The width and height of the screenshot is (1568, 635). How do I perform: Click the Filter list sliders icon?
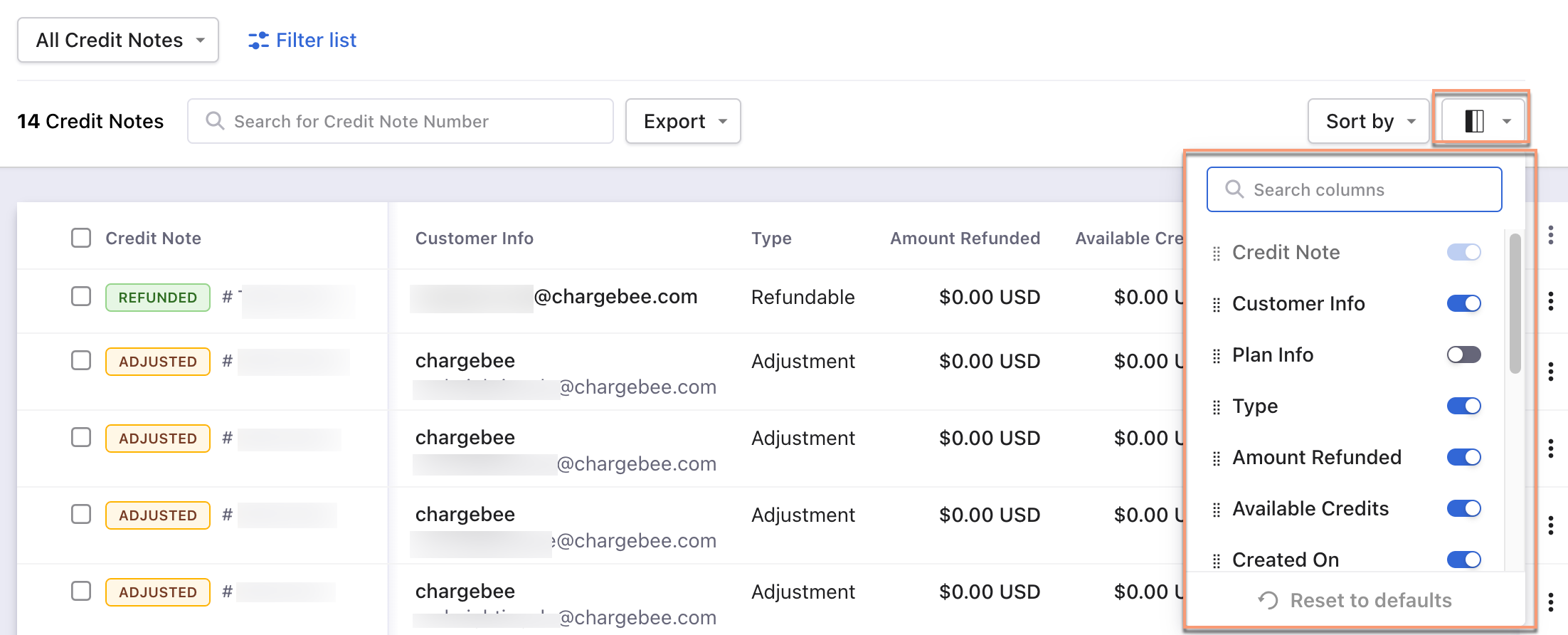pos(258,41)
